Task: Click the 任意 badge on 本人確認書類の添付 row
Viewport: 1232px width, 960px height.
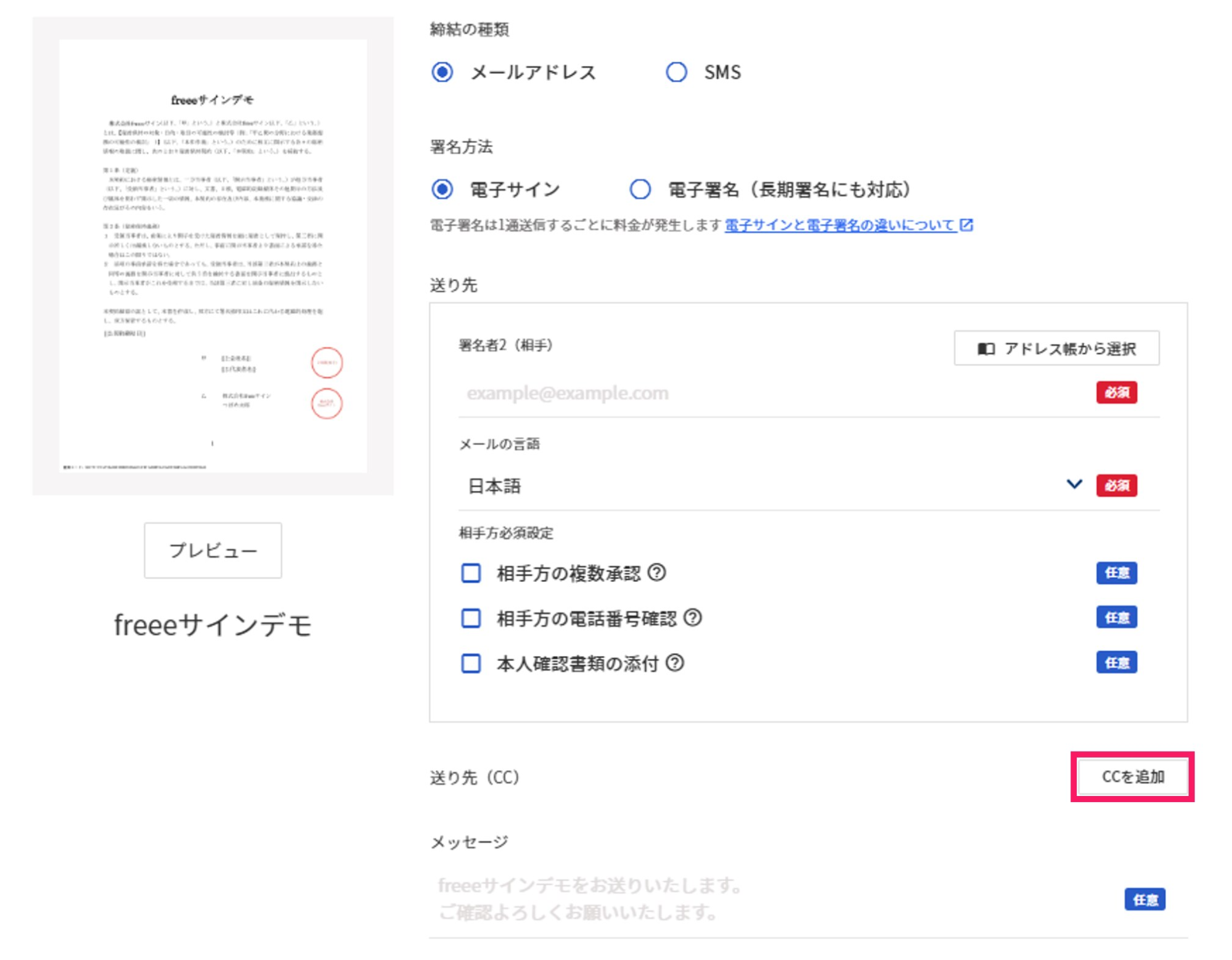Action: [1117, 663]
